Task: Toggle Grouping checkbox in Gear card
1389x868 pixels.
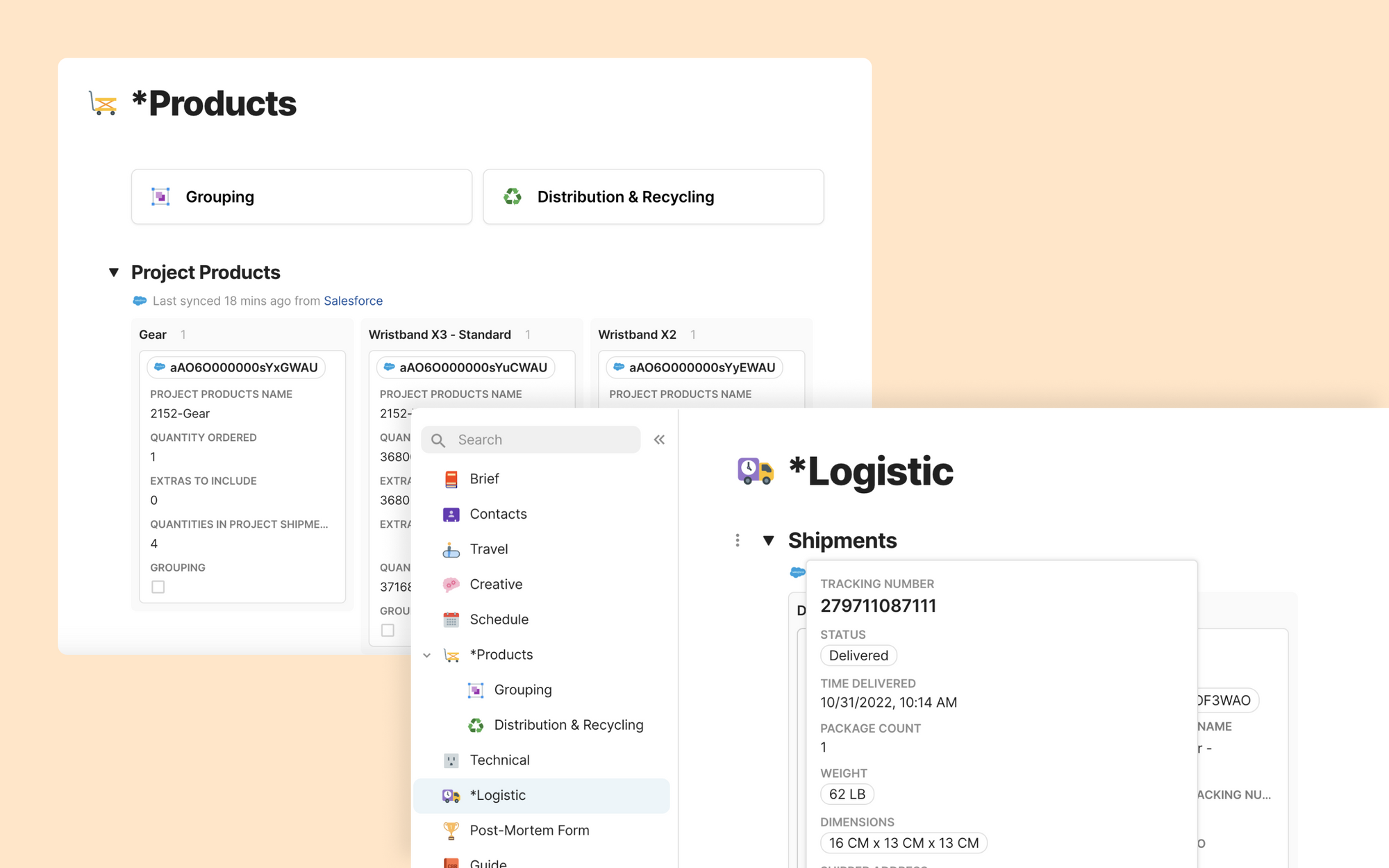Action: coord(158,587)
